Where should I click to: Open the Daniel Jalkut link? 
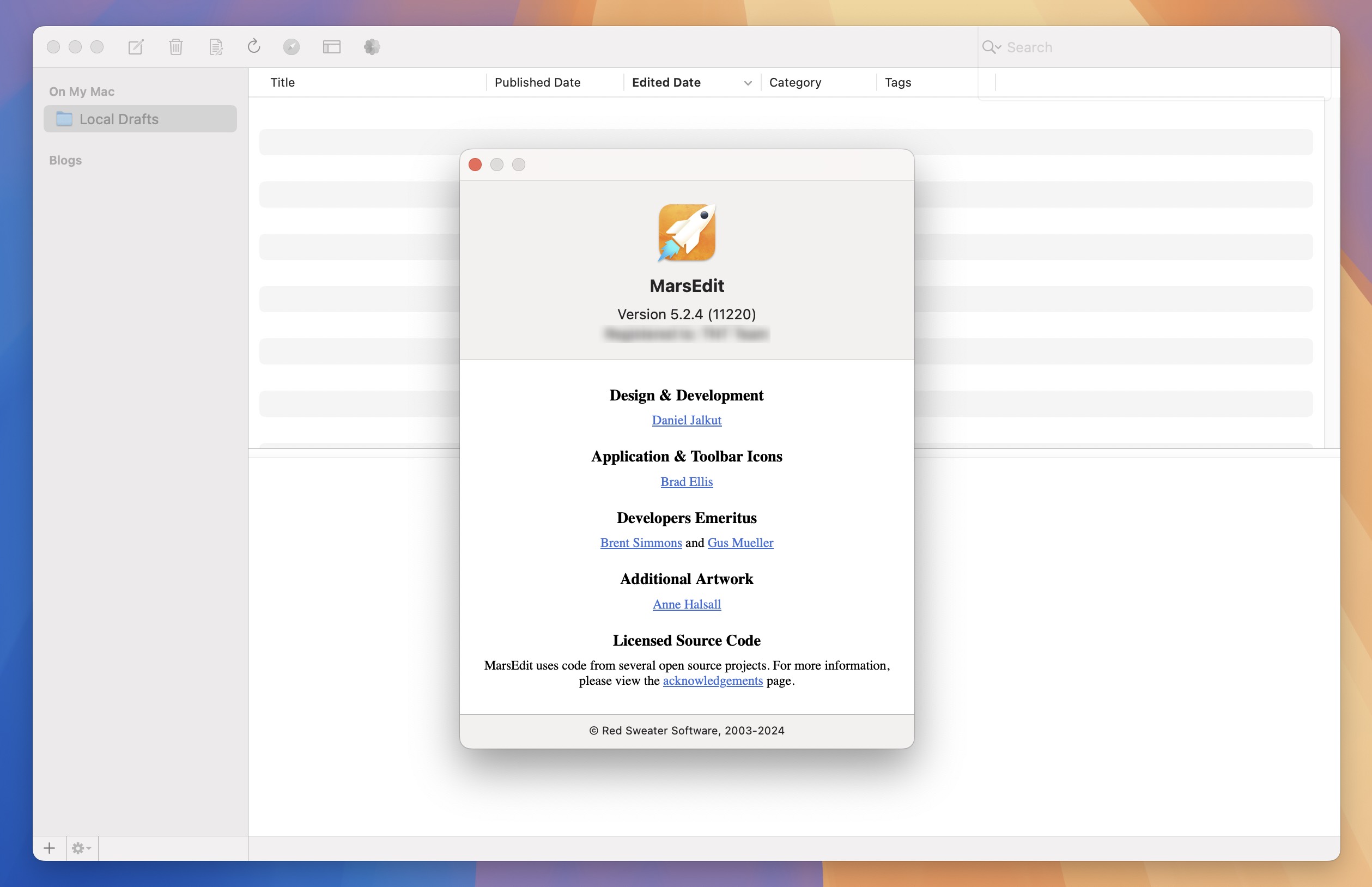687,420
